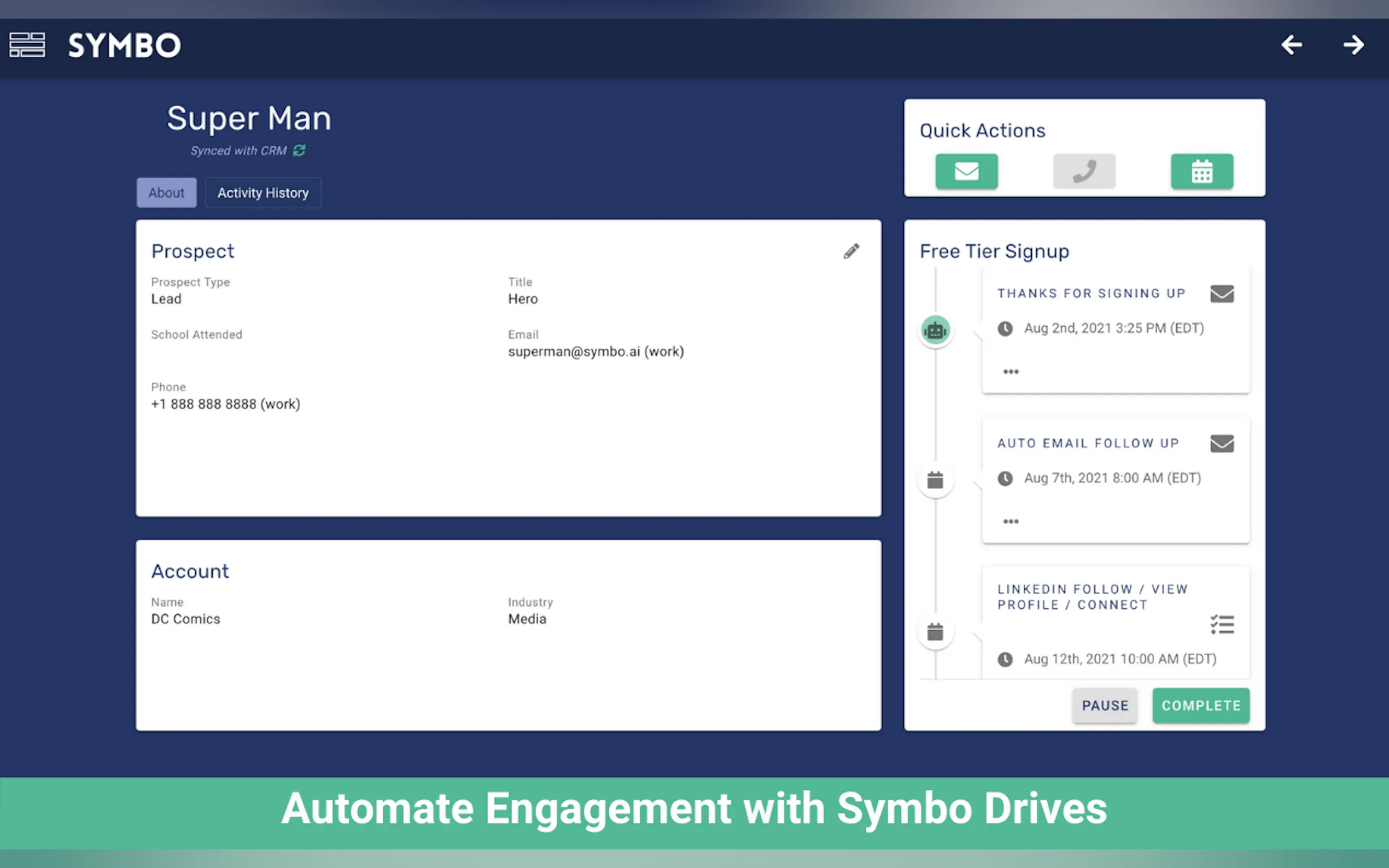The width and height of the screenshot is (1389, 868).
Task: Expand ellipsis on Thanks For Signing Up
Action: [x=1011, y=372]
